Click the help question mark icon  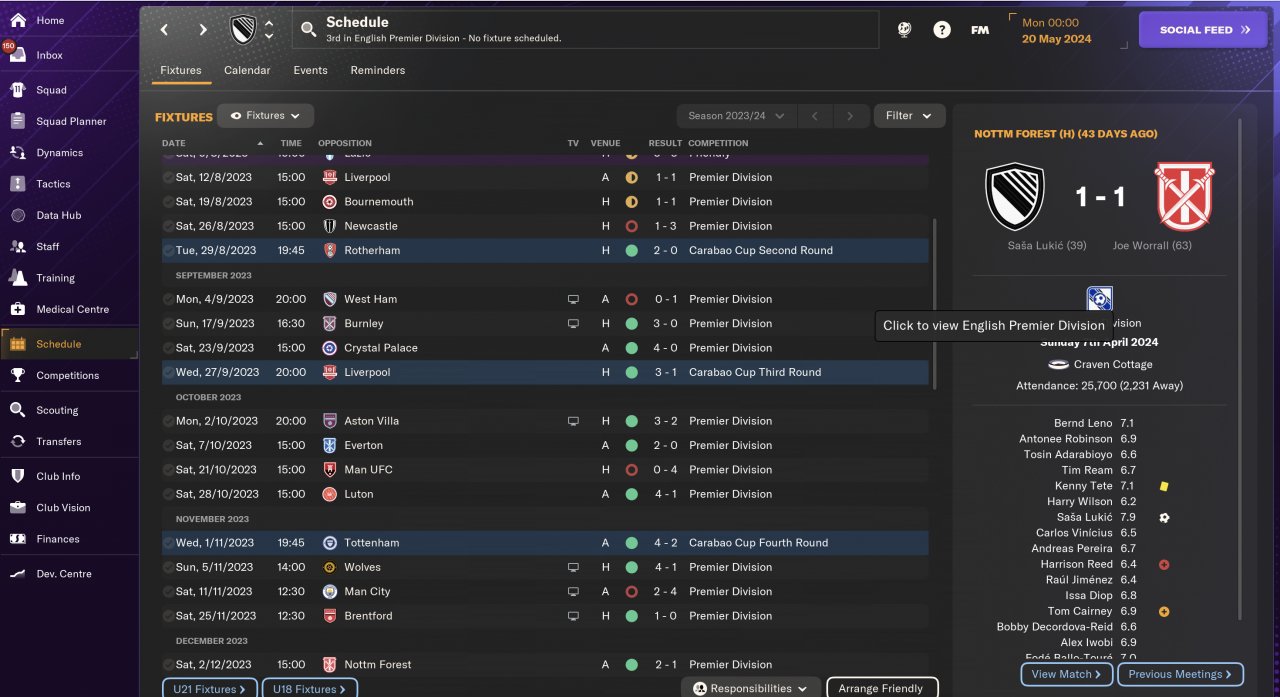pyautogui.click(x=942, y=30)
